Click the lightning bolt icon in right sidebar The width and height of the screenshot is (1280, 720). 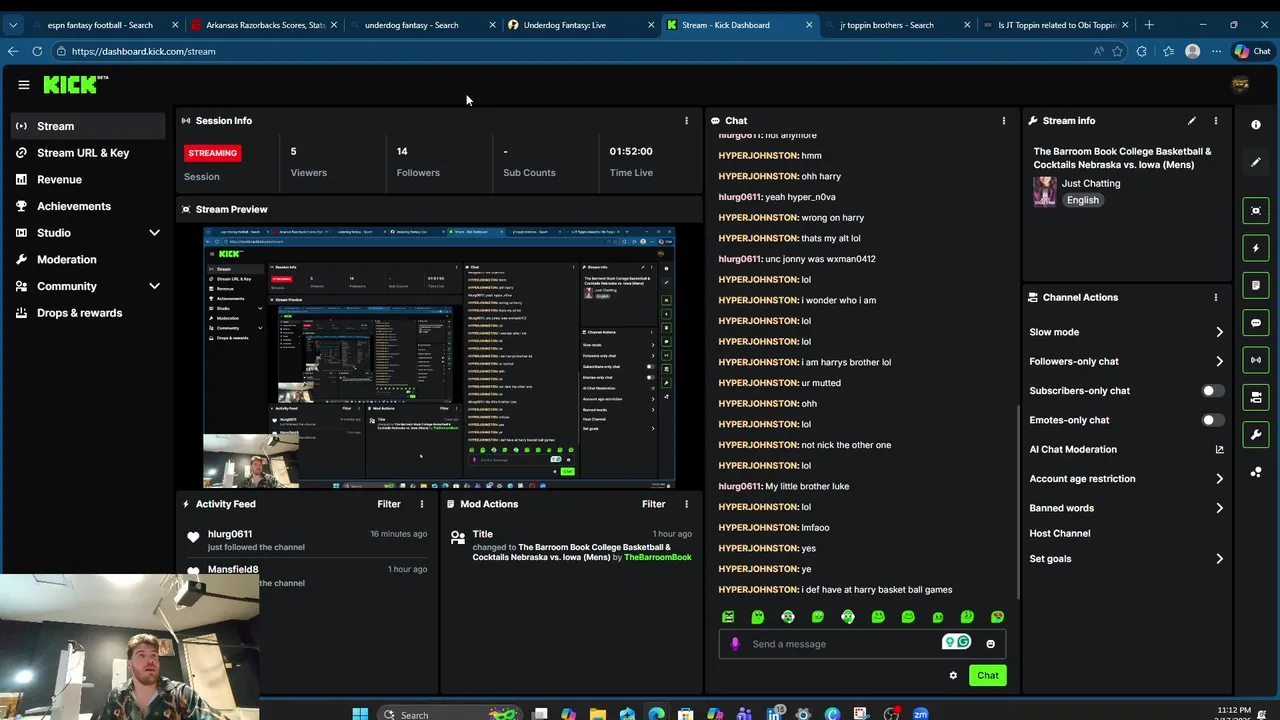point(1256,248)
